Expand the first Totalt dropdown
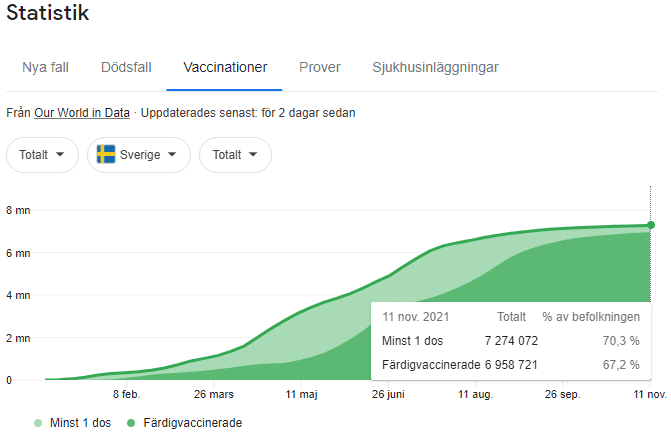 click(x=42, y=155)
